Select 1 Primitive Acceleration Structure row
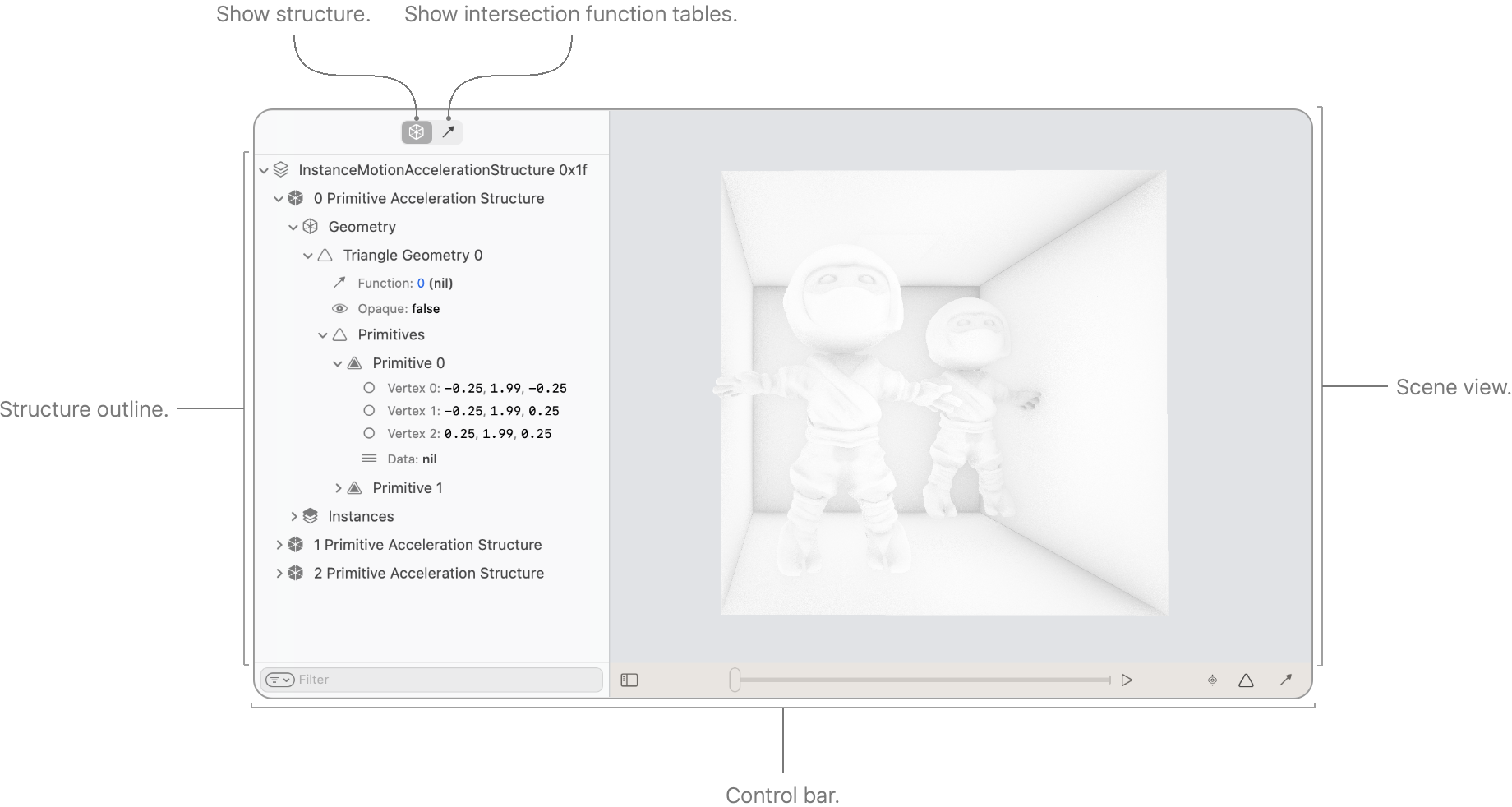The width and height of the screenshot is (1512, 807). click(427, 545)
